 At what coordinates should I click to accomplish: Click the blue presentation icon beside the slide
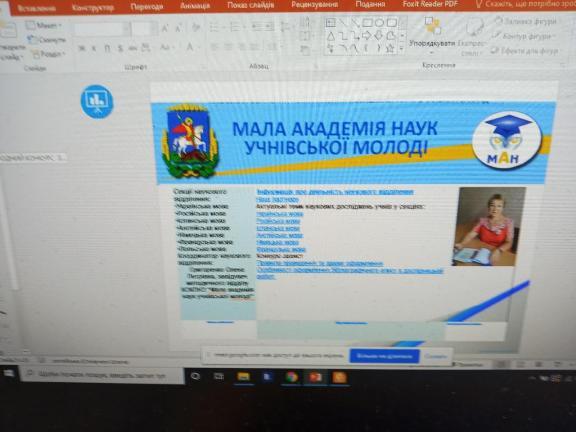pyautogui.click(x=97, y=101)
